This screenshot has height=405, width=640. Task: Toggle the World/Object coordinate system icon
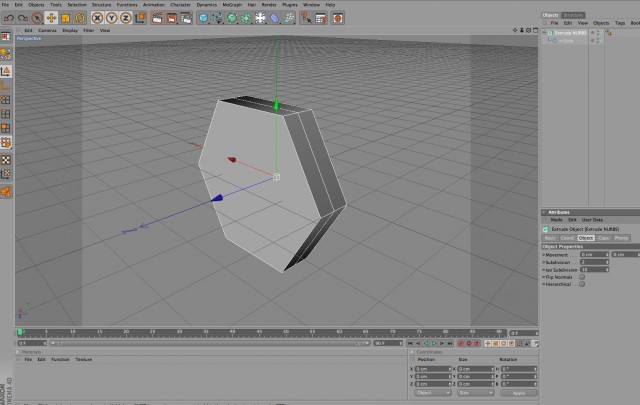pyautogui.click(x=140, y=18)
